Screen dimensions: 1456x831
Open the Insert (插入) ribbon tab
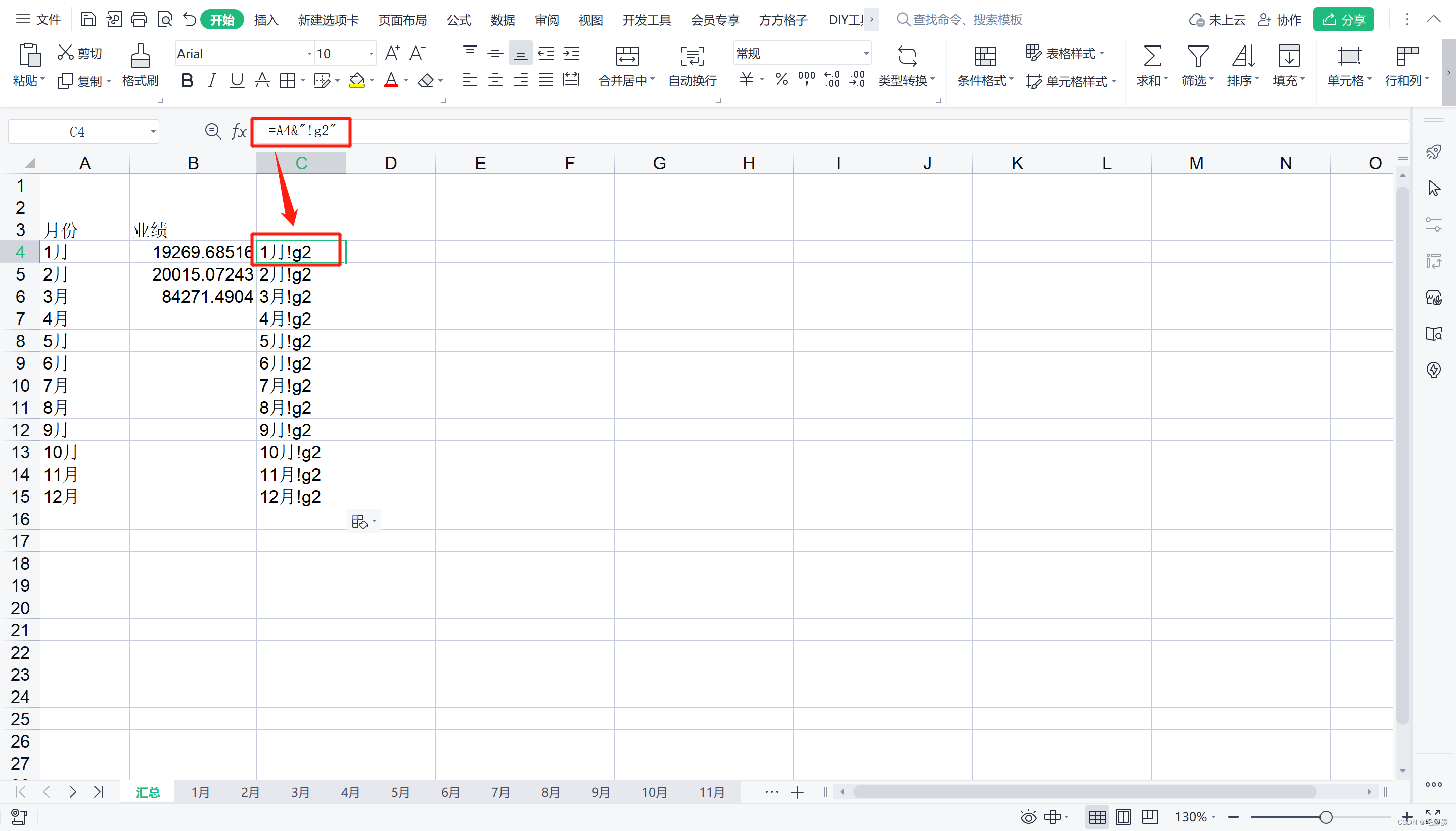point(266,20)
